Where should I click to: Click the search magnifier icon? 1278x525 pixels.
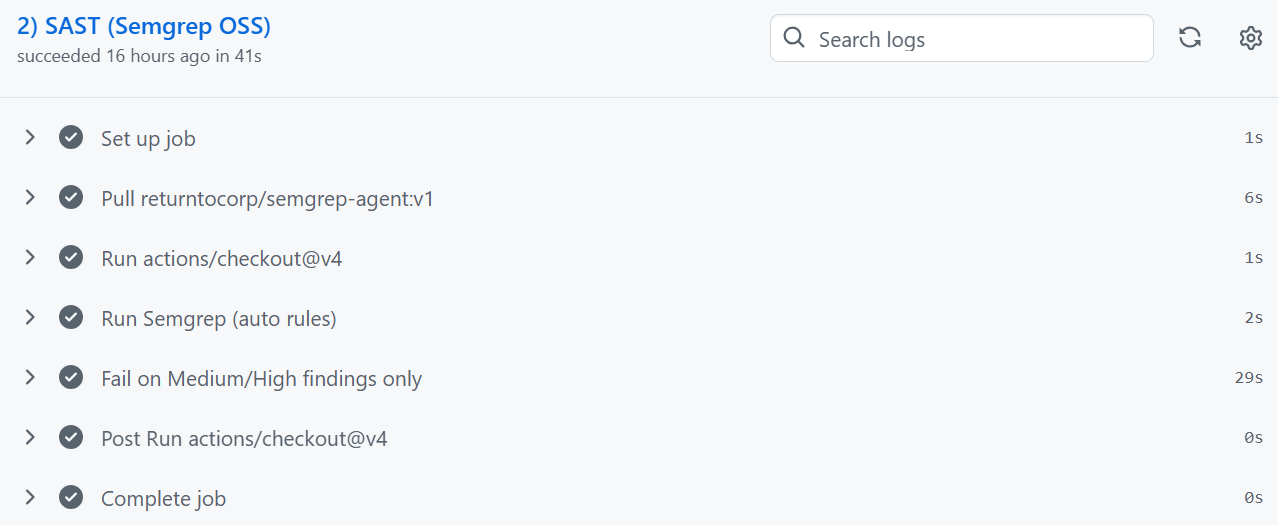[x=794, y=38]
